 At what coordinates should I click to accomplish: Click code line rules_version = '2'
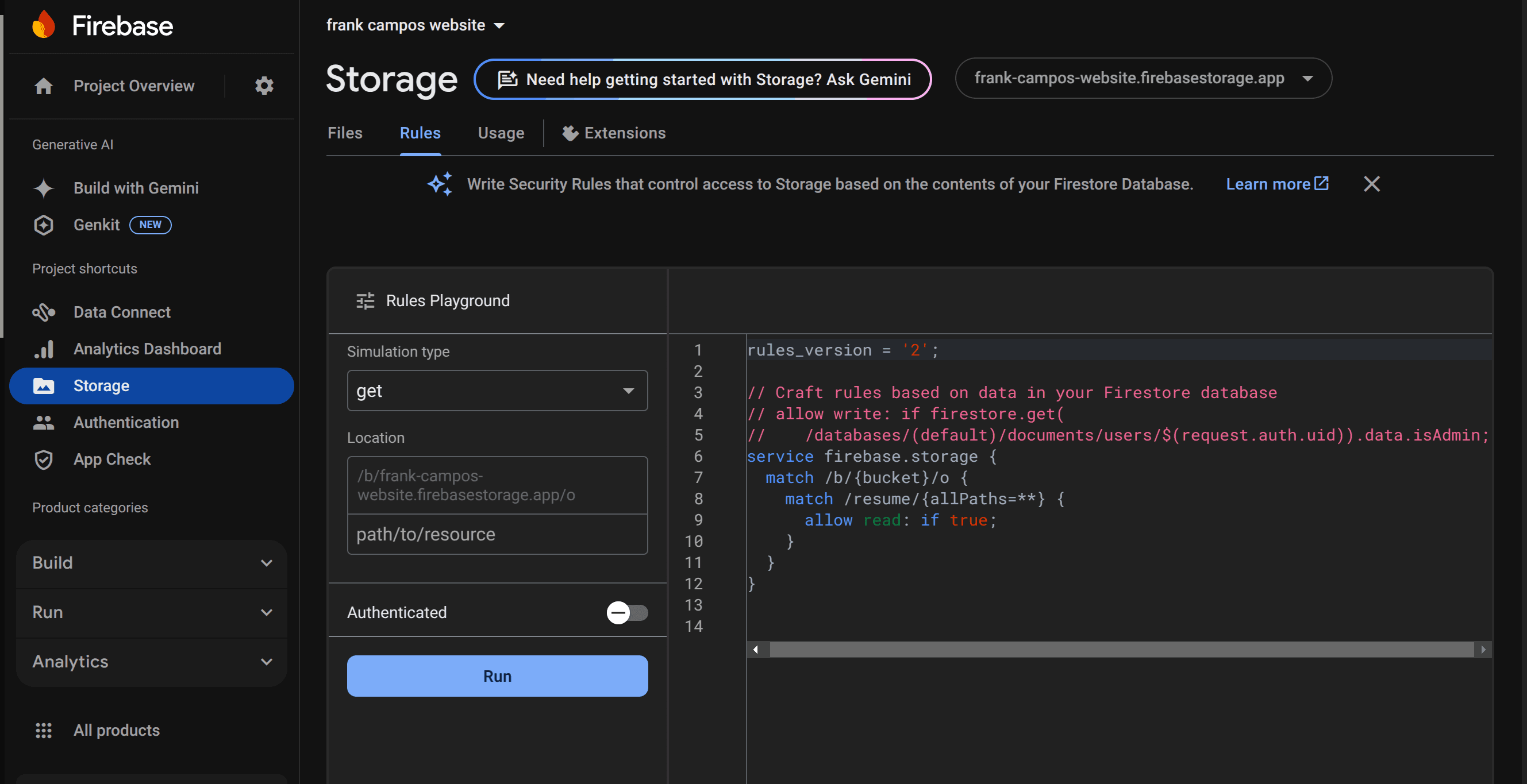coord(843,350)
